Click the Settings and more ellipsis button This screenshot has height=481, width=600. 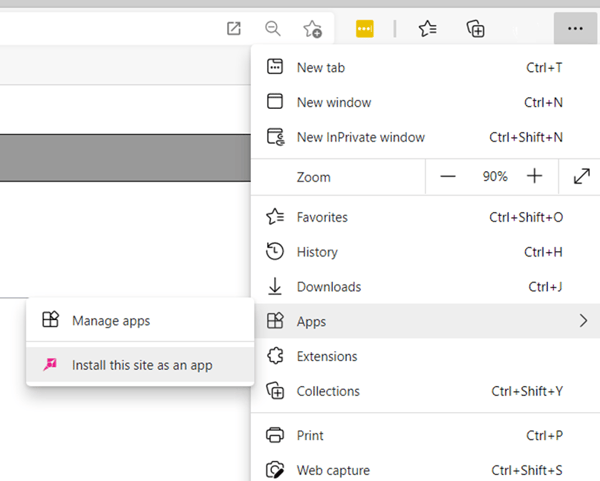click(574, 29)
